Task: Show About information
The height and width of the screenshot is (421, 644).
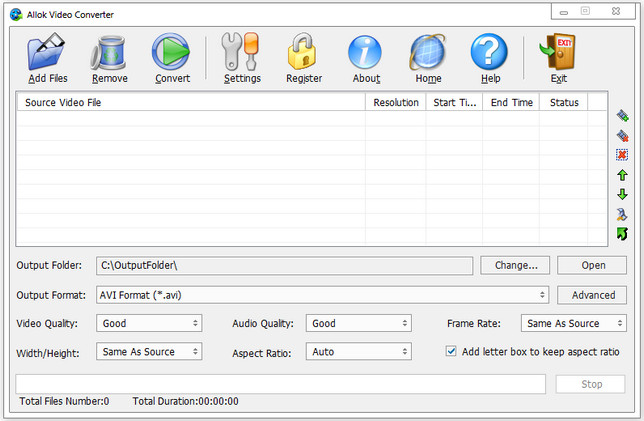Action: 365,52
